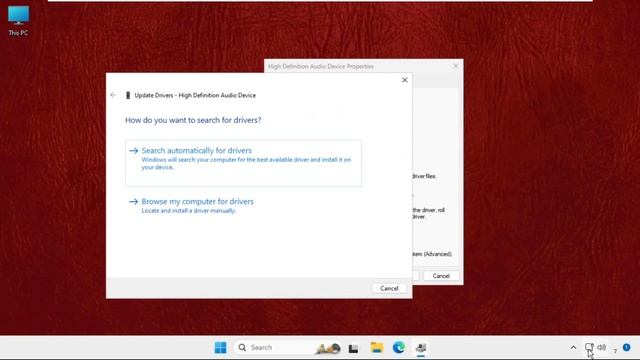Go back using the wizard back arrow
The image size is (640, 360).
(113, 95)
